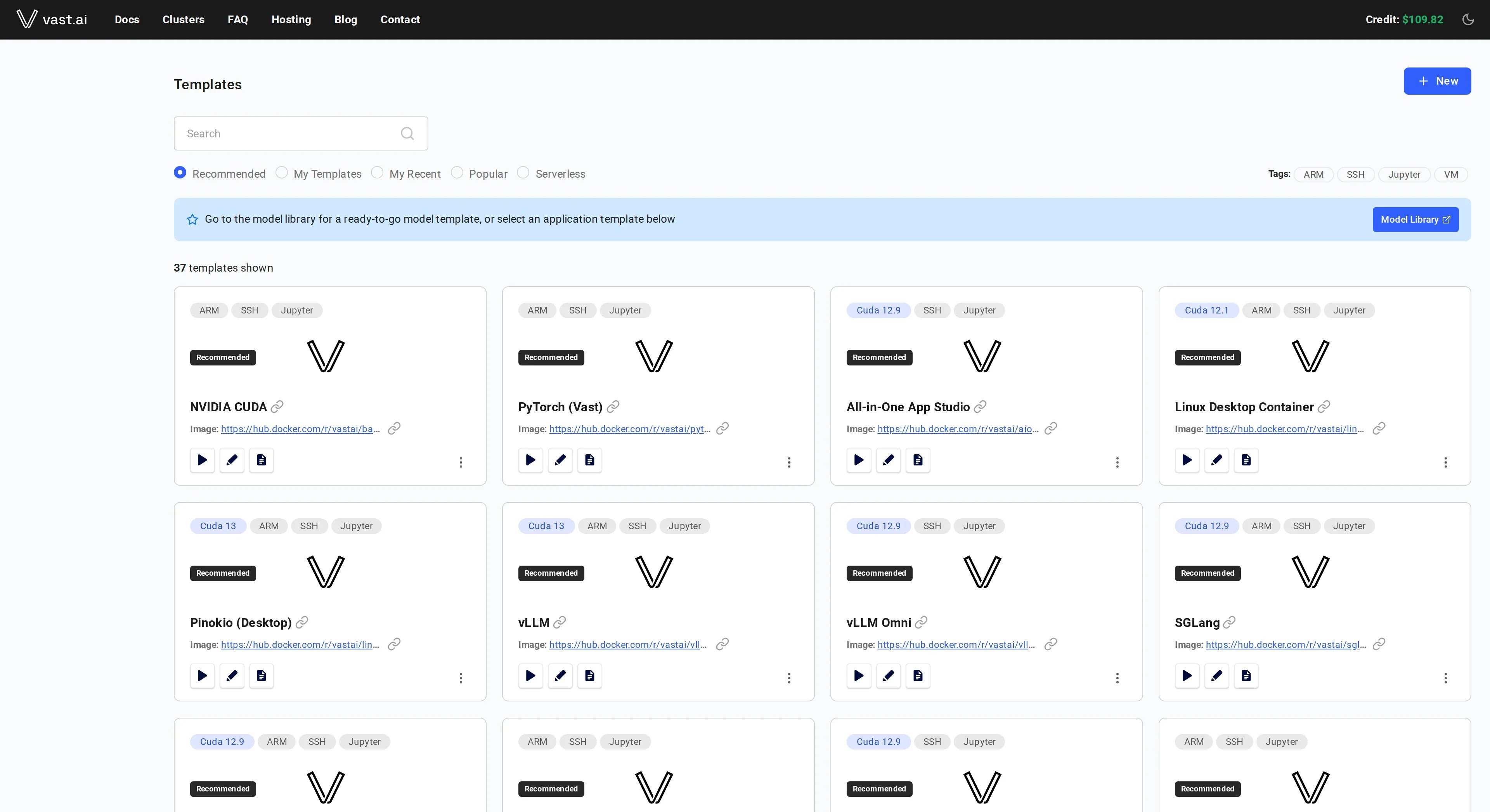Edit Pinokio (Desktop) template
Image resolution: width=1490 pixels, height=812 pixels.
232,676
